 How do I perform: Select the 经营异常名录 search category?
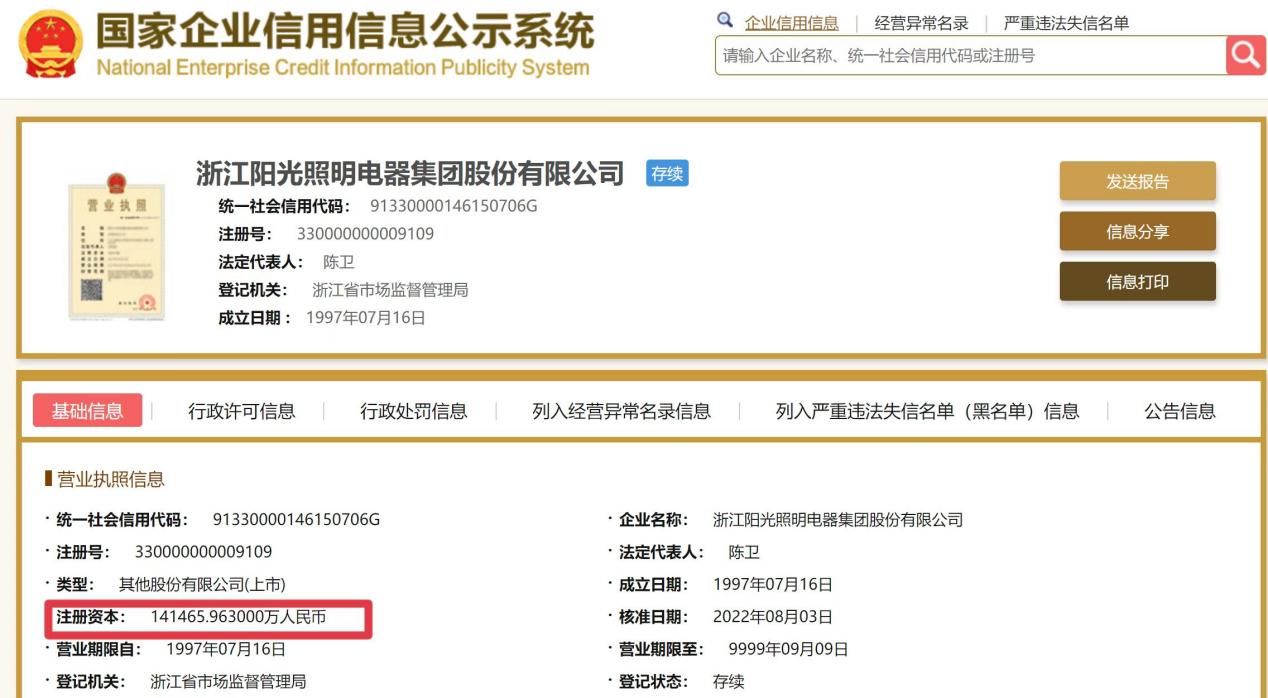(x=921, y=23)
